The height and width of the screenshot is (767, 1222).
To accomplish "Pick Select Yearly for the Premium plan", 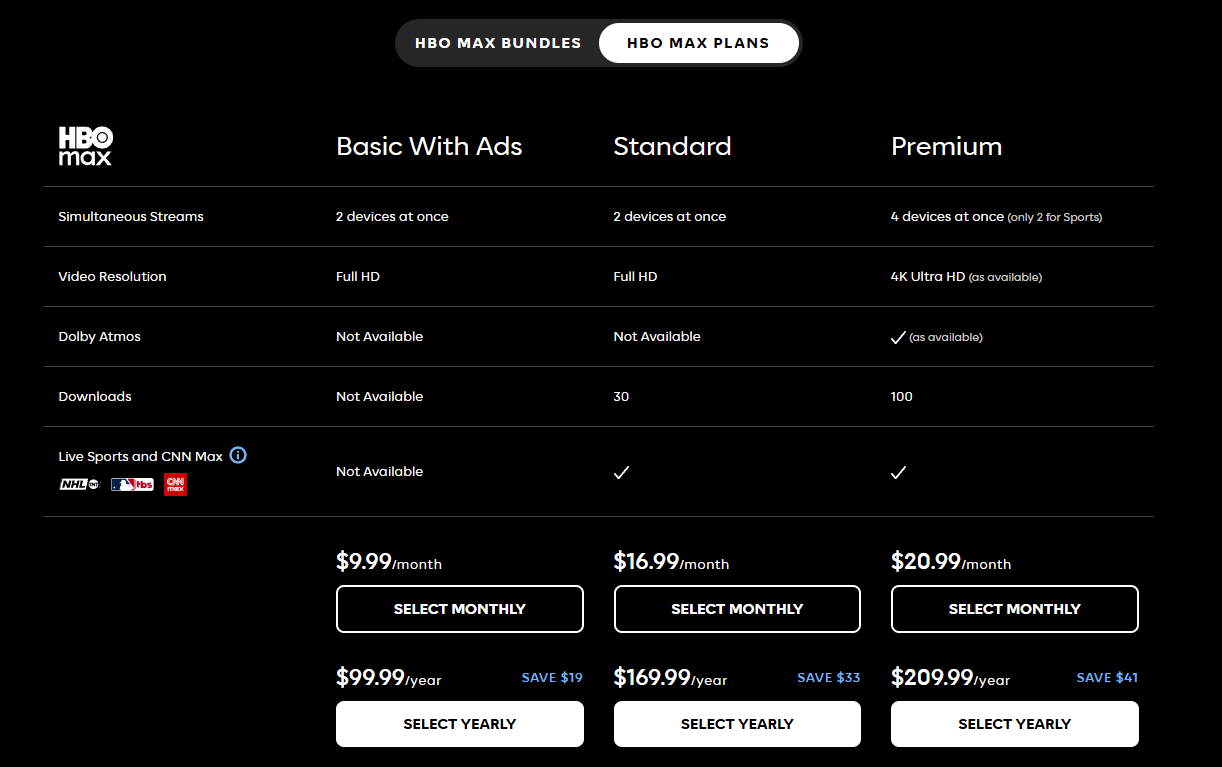I will pyautogui.click(x=1014, y=724).
